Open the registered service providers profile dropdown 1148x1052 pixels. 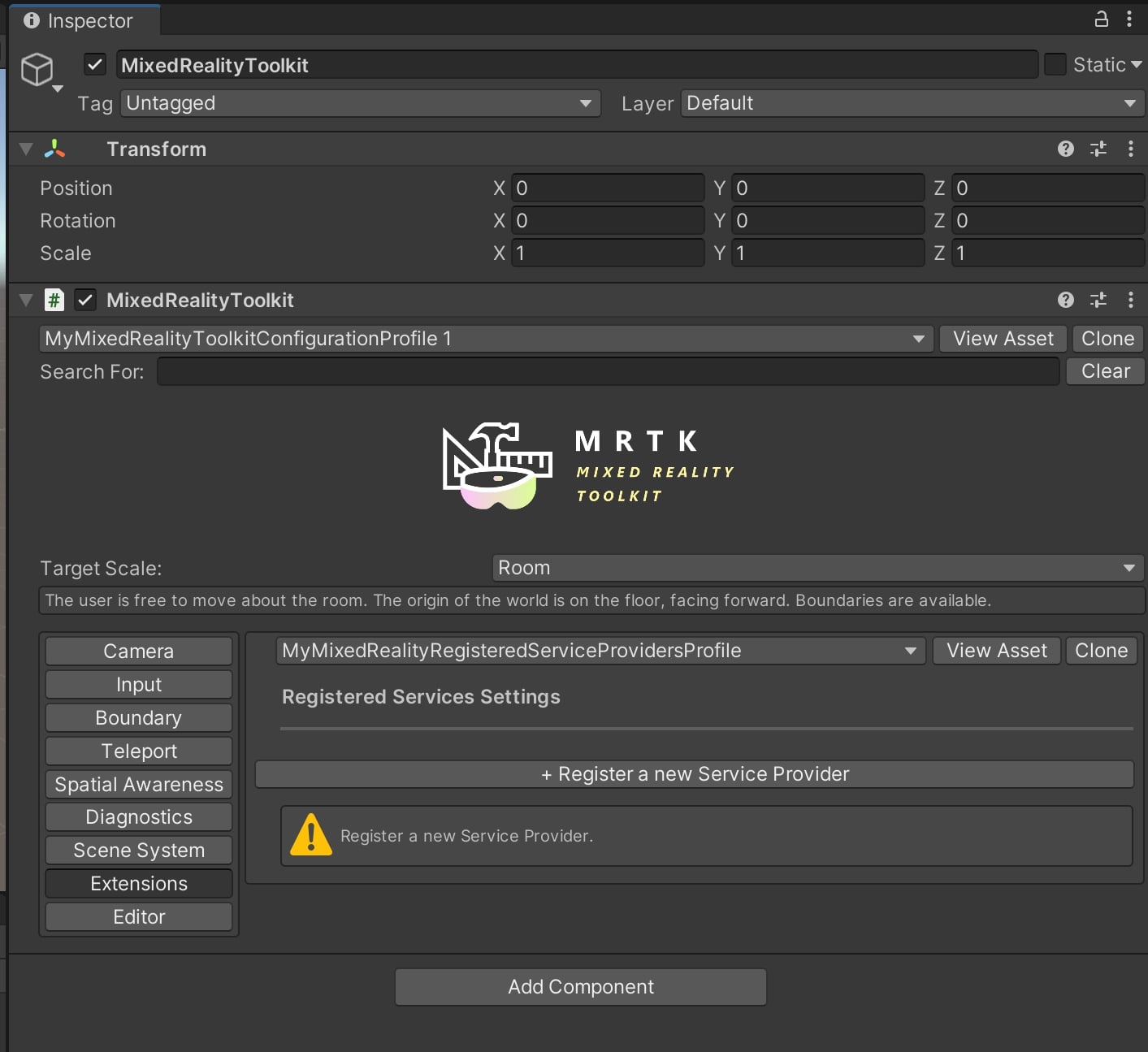click(600, 651)
